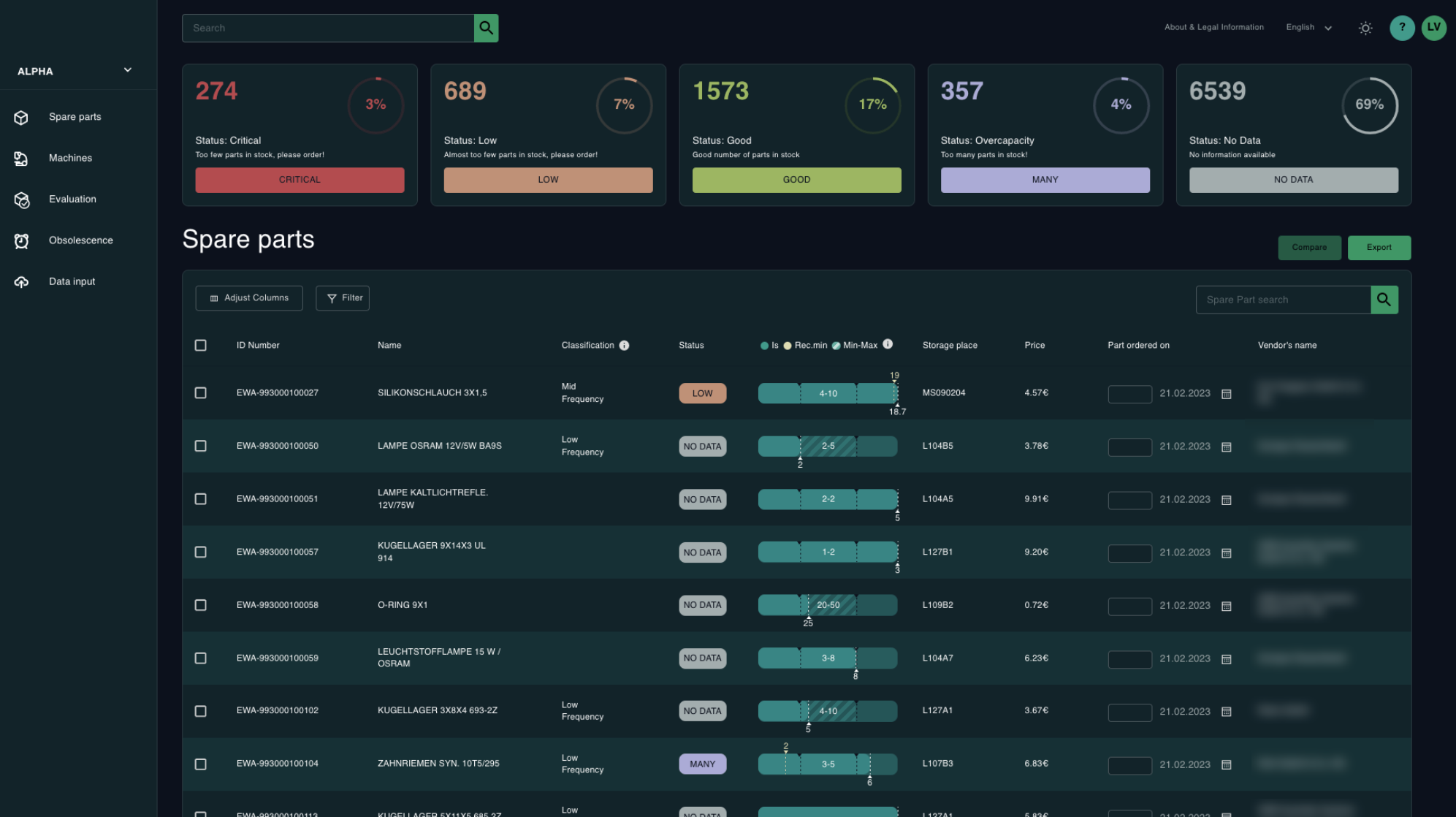
Task: Check the row EWA-993000100027 checkbox
Action: (201, 393)
